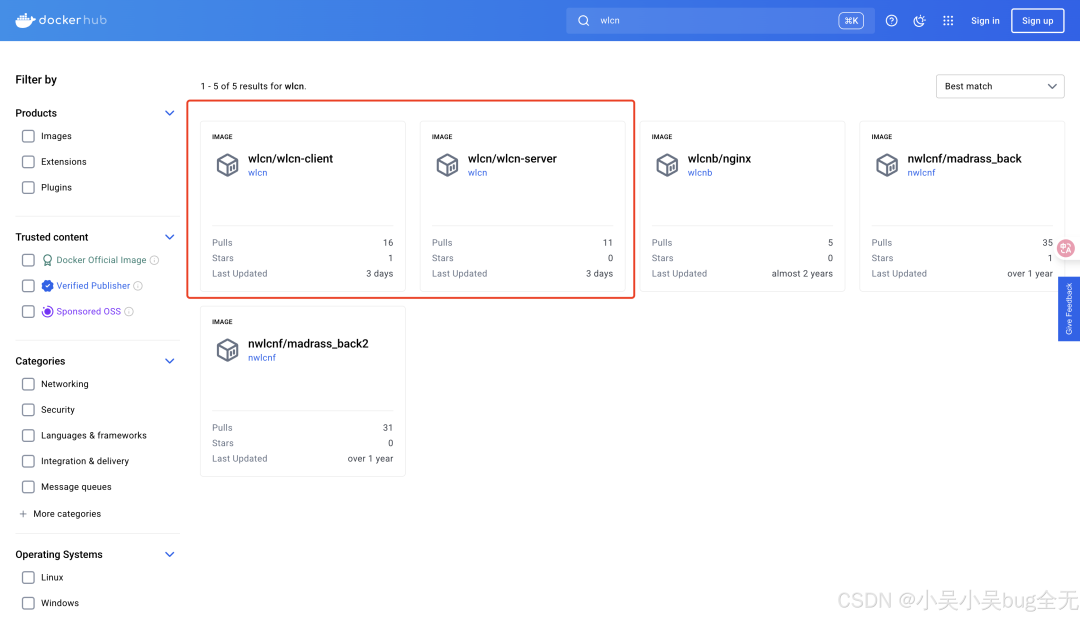
Task: Click the Verified Publisher info icon
Action: click(138, 286)
